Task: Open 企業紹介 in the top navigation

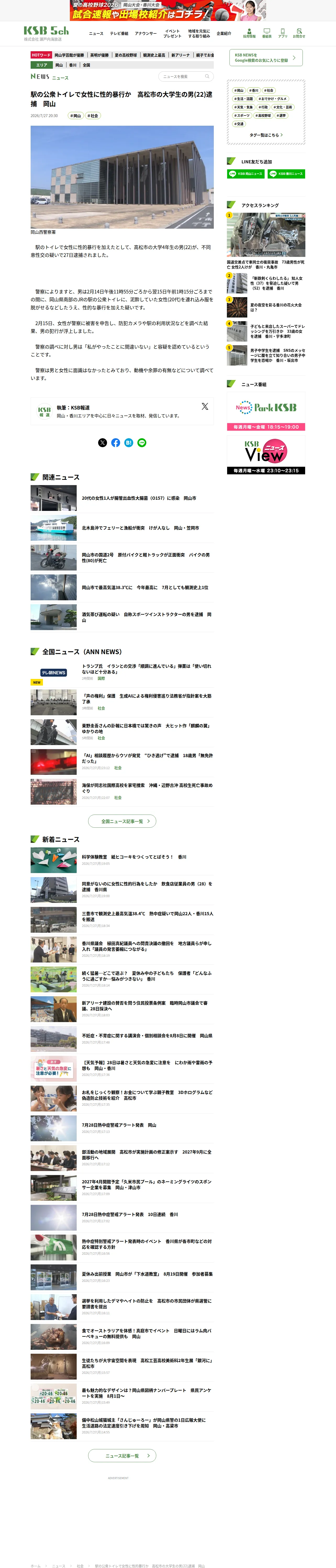Action: (224, 33)
